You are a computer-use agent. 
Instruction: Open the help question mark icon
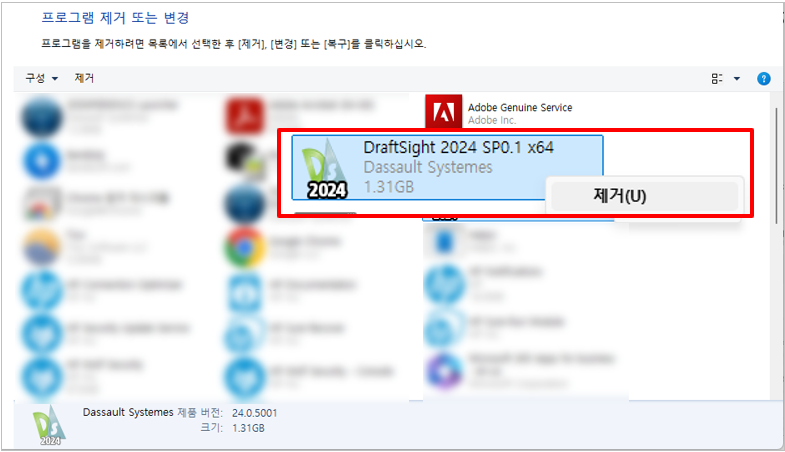pos(763,79)
